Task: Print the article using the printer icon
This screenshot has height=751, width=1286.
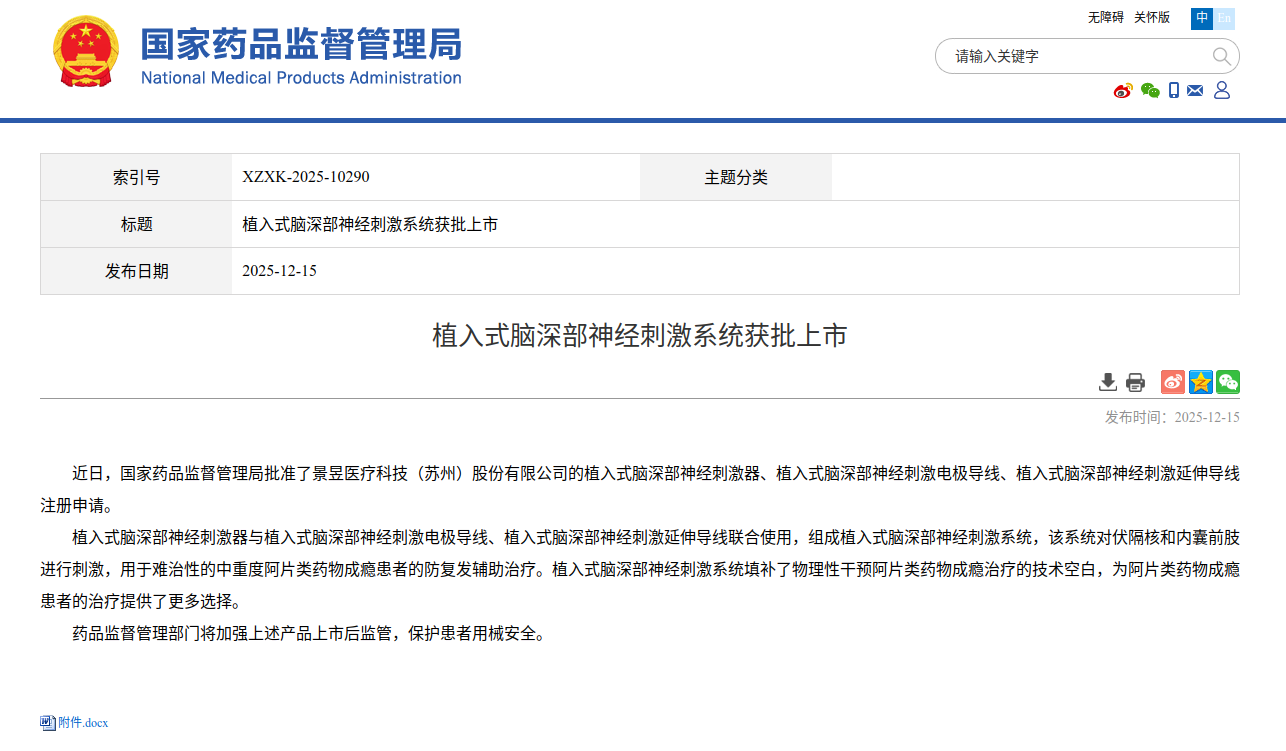Action: click(1135, 382)
